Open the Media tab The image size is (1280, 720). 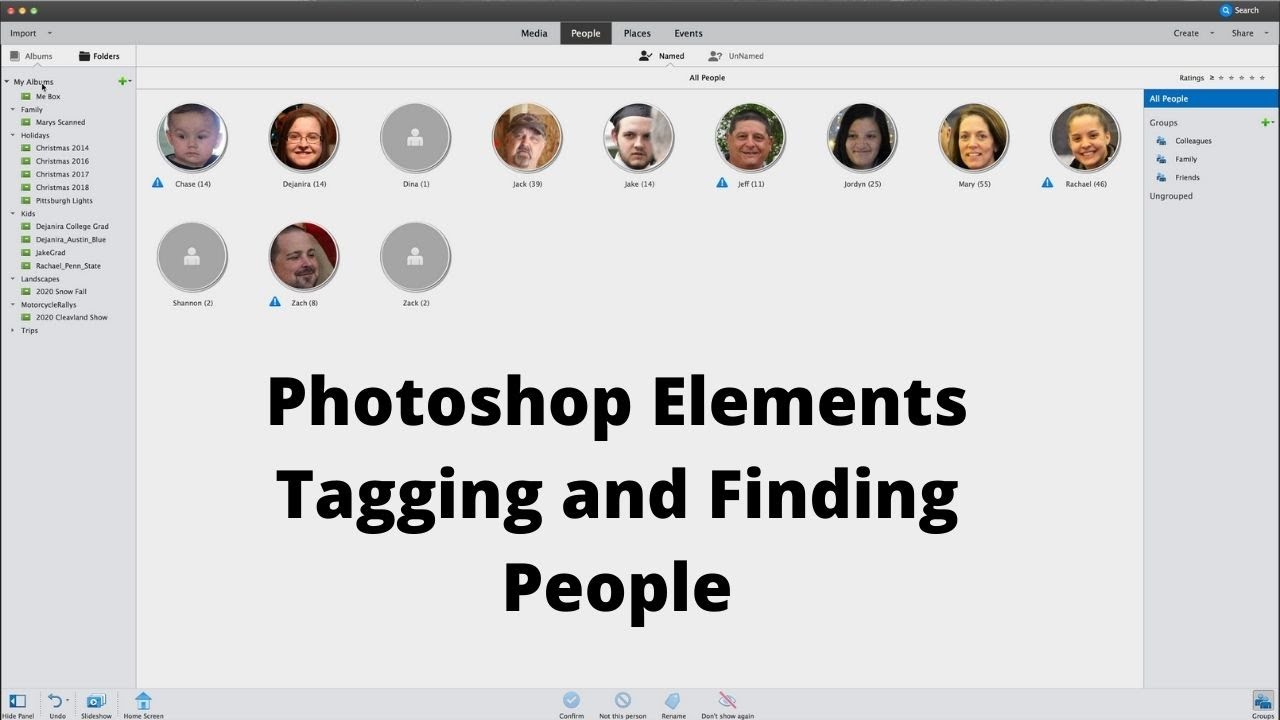pyautogui.click(x=534, y=33)
